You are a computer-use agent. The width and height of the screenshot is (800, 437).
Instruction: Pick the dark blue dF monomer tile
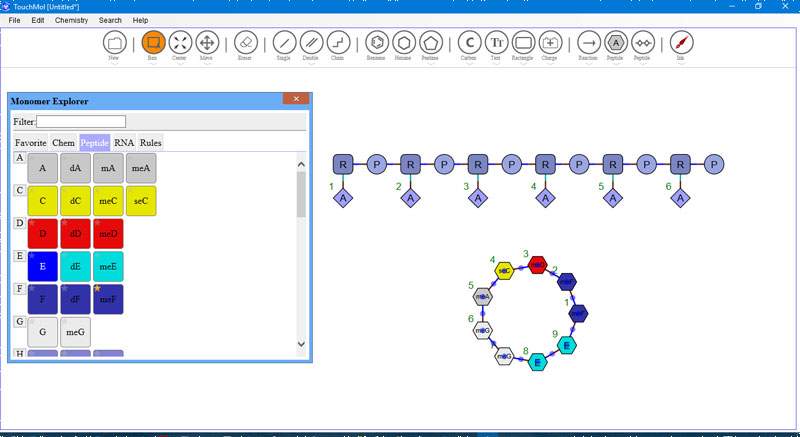point(76,299)
